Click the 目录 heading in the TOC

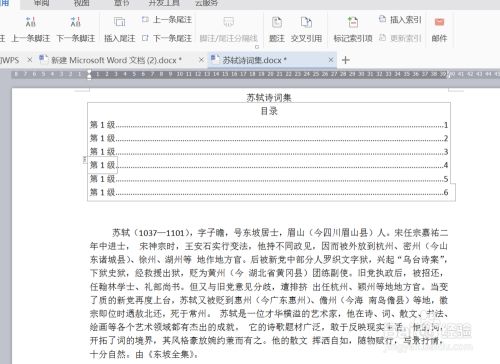tap(269, 111)
